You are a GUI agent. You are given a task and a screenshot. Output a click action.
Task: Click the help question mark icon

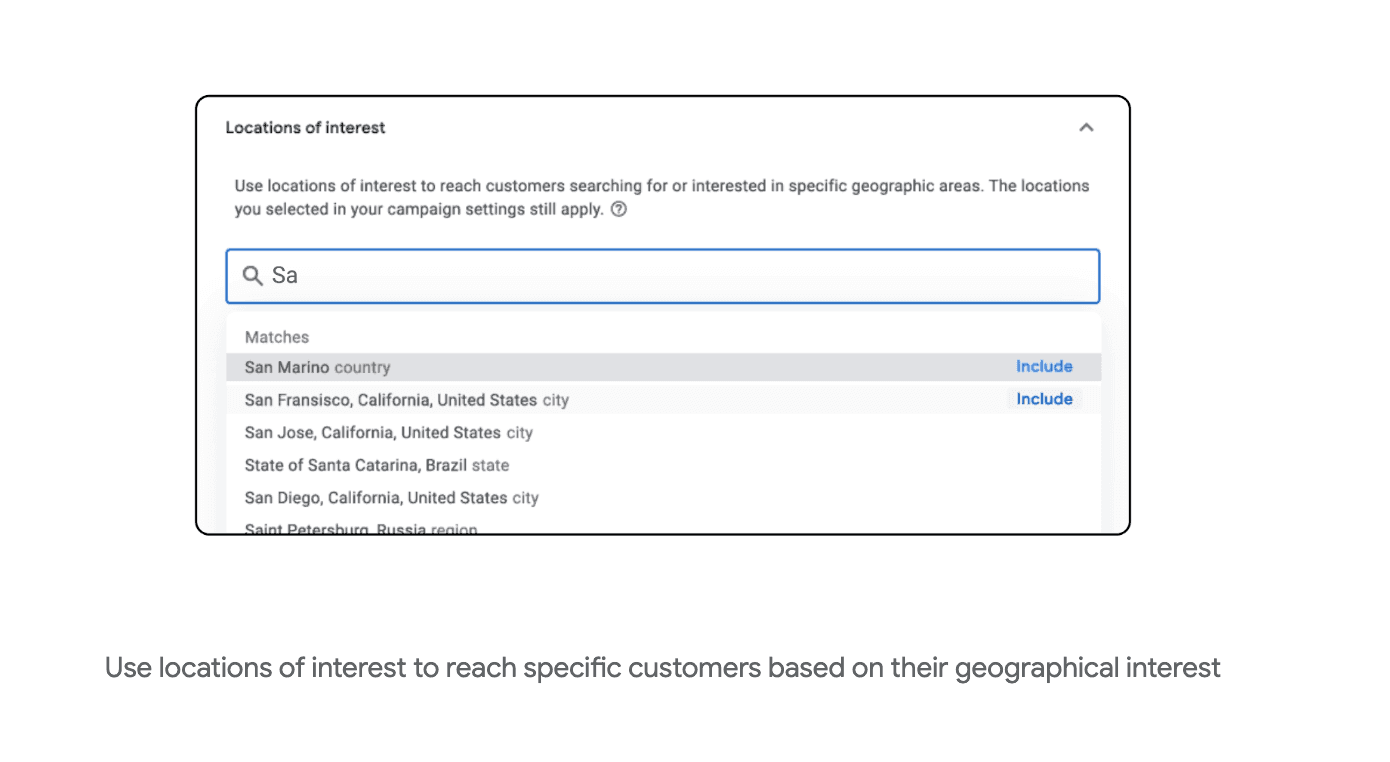click(619, 210)
